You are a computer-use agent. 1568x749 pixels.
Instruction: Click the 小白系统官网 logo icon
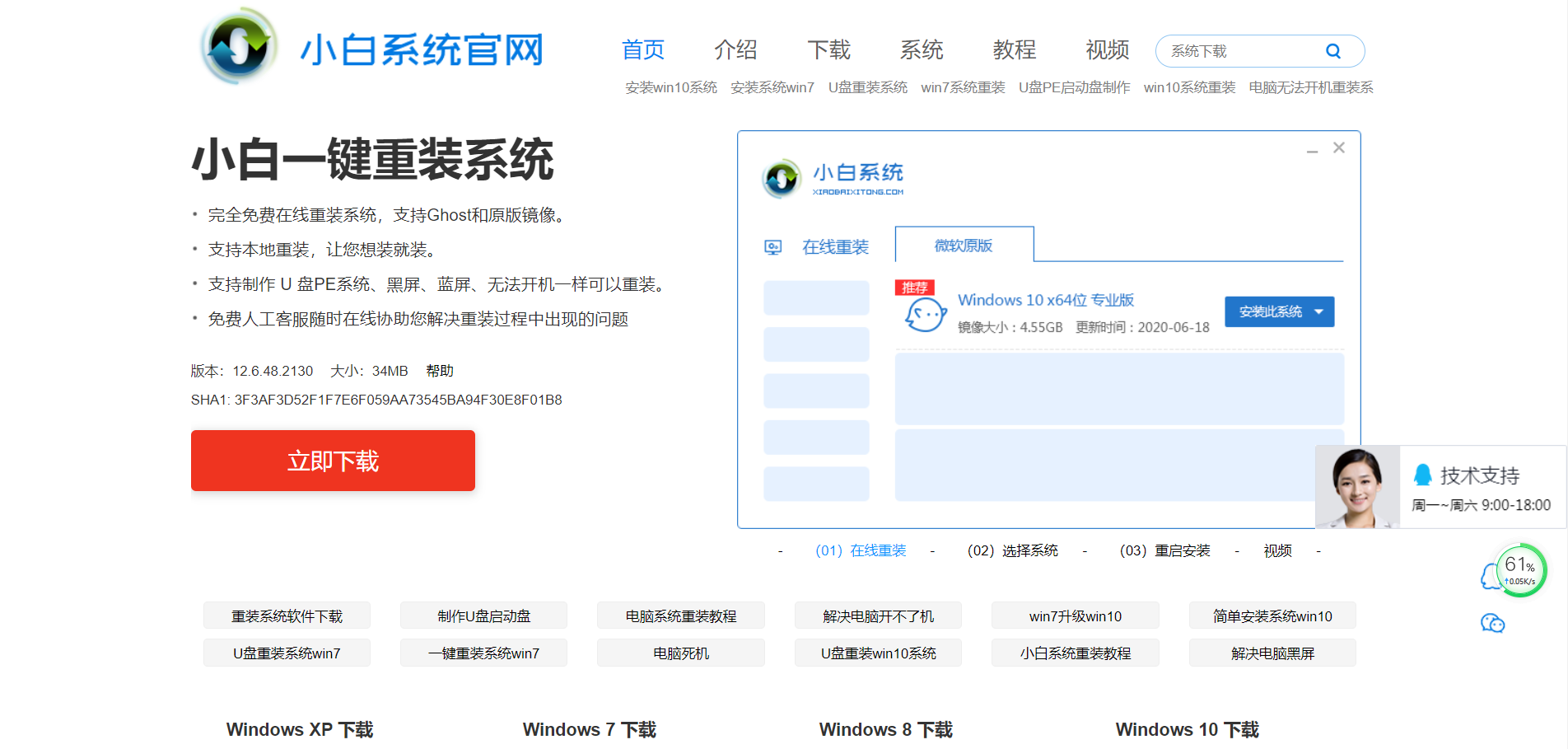point(239,47)
